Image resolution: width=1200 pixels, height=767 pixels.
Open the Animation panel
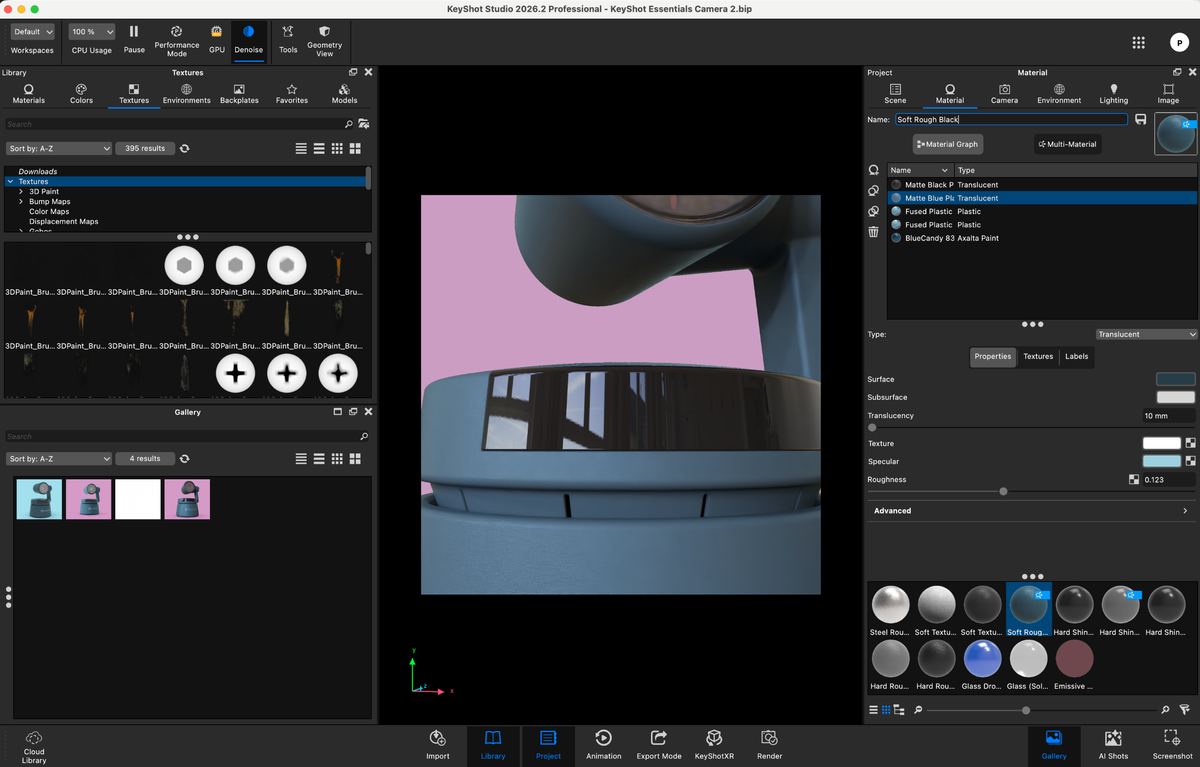click(x=603, y=745)
